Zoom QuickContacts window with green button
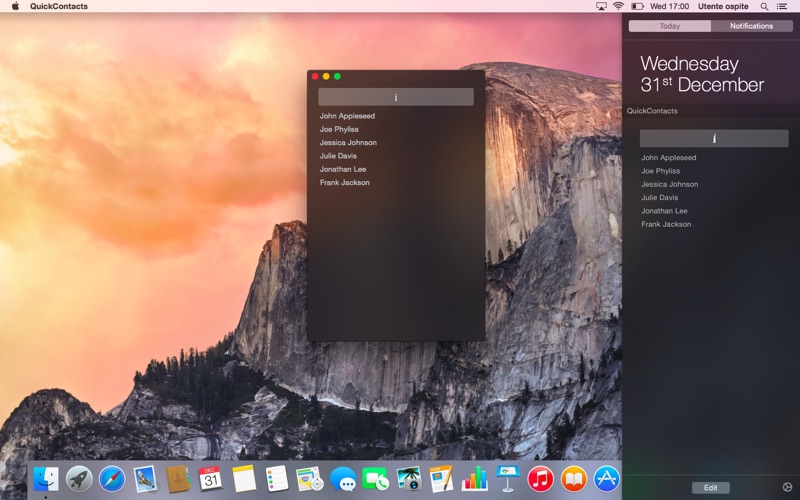This screenshot has width=800, height=500. tap(337, 76)
